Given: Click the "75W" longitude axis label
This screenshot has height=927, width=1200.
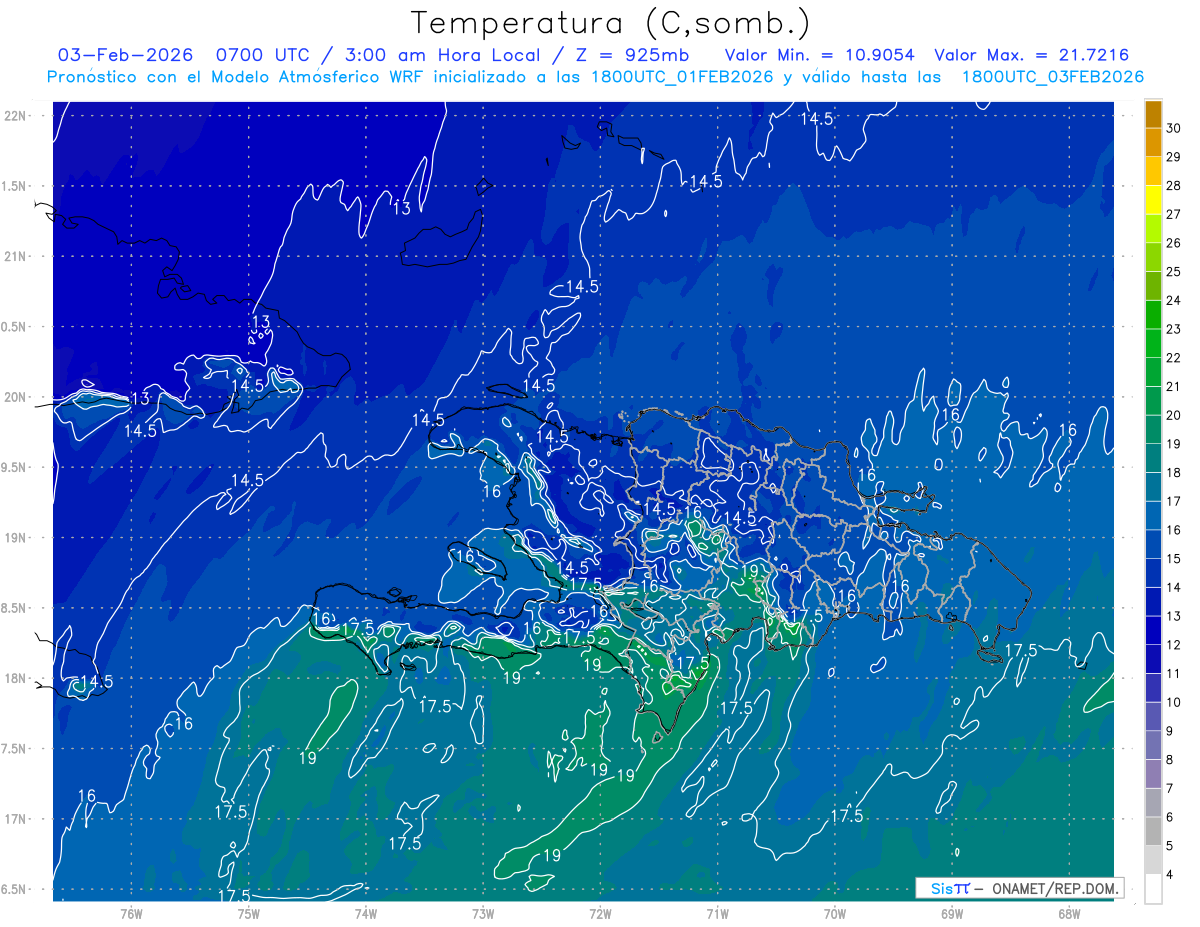Looking at the screenshot, I should [x=248, y=914].
